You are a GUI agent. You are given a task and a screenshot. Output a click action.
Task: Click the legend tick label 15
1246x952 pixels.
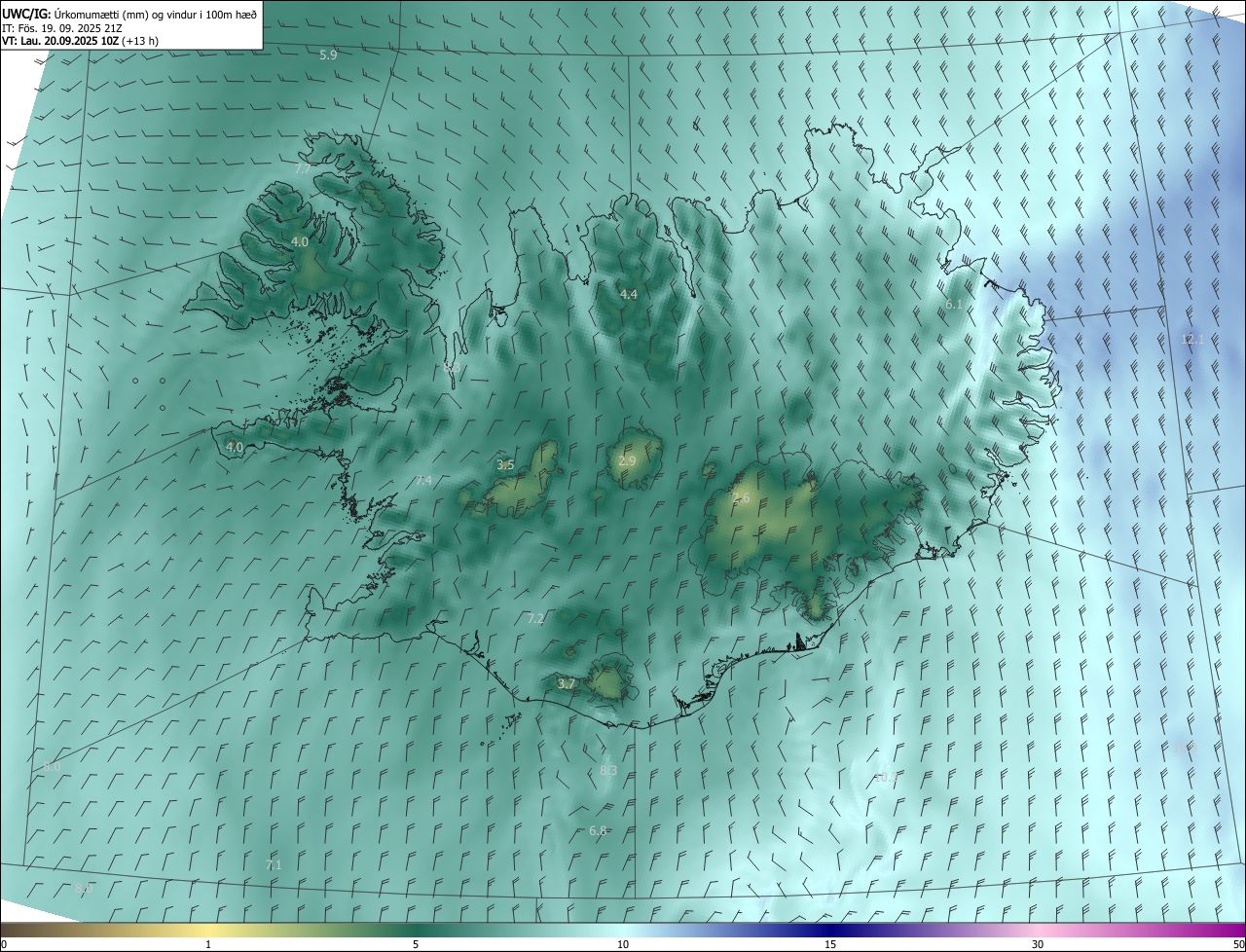(830, 945)
